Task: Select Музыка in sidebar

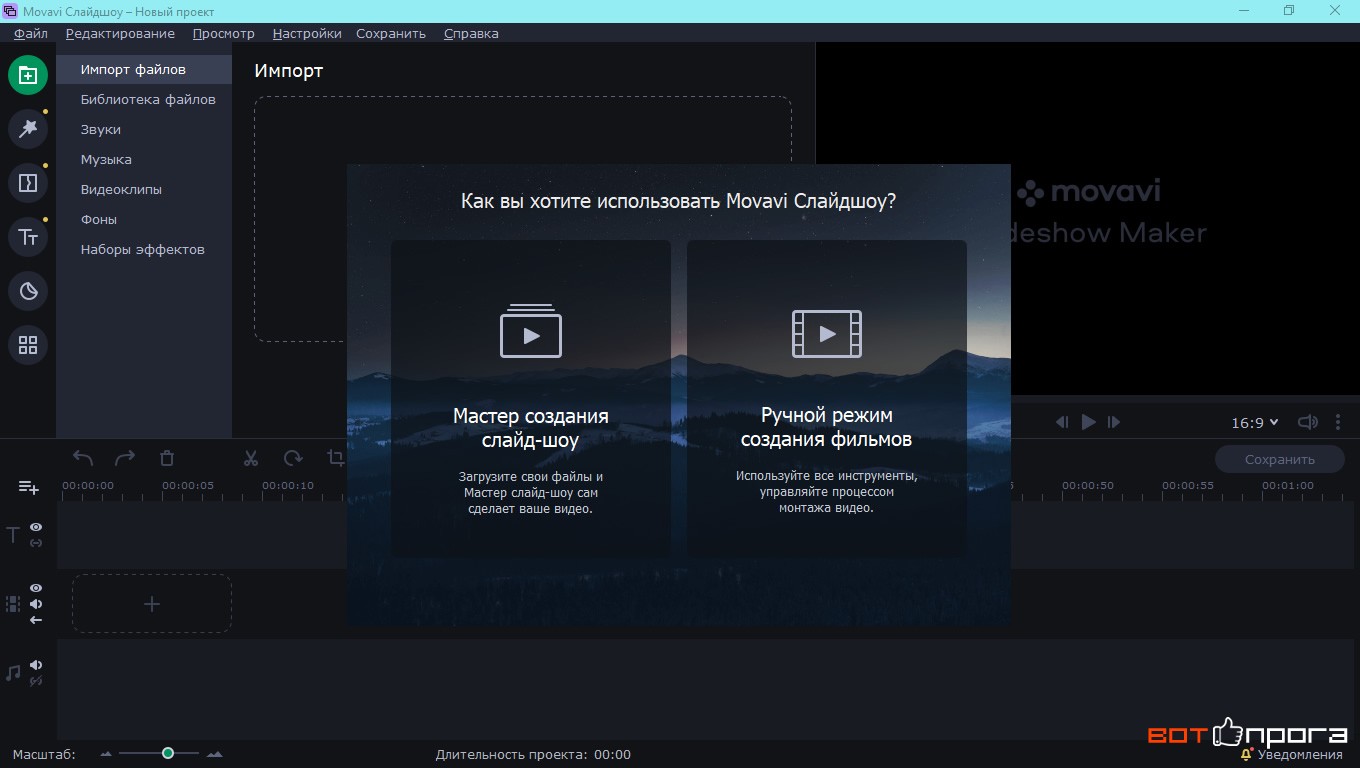Action: click(x=144, y=160)
